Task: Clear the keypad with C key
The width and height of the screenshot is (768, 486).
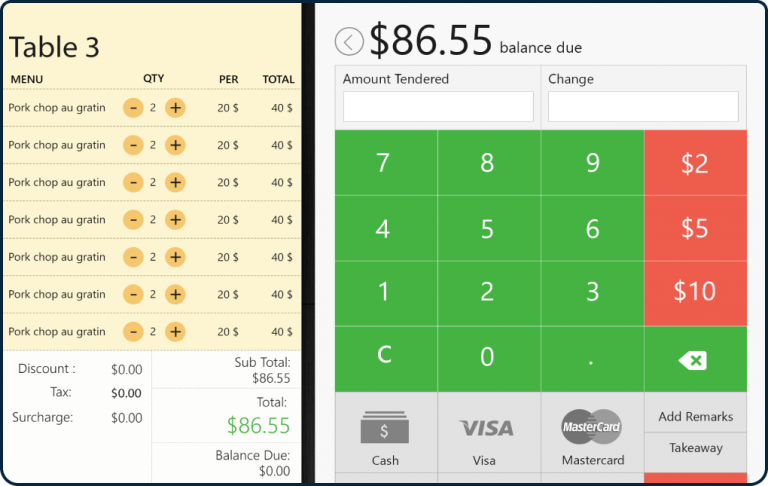Action: click(x=386, y=359)
